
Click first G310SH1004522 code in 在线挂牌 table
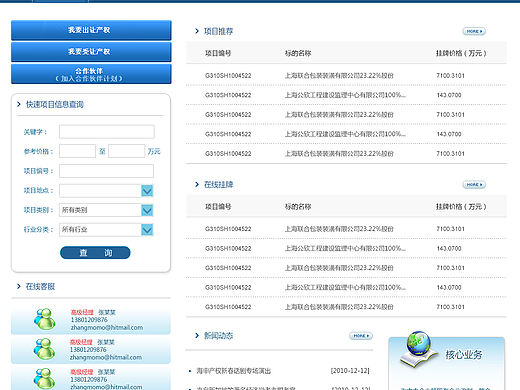(x=228, y=229)
